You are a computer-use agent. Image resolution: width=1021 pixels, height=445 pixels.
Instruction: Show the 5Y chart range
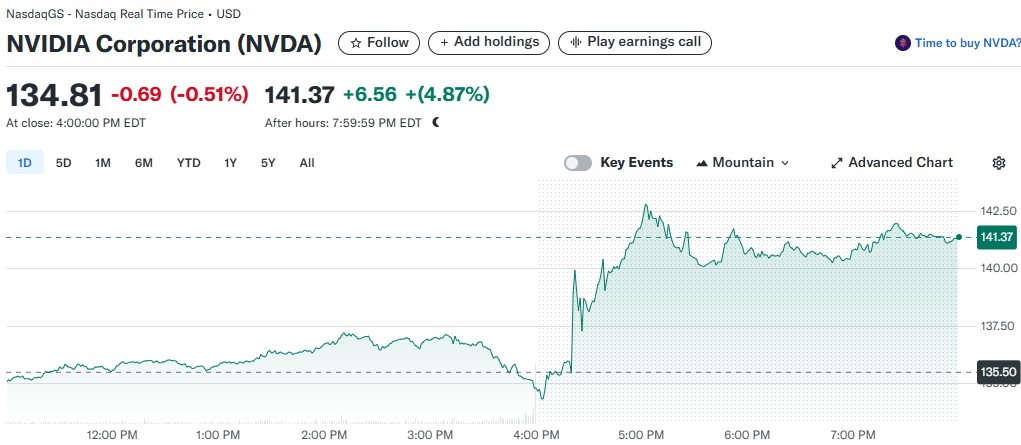tap(268, 163)
